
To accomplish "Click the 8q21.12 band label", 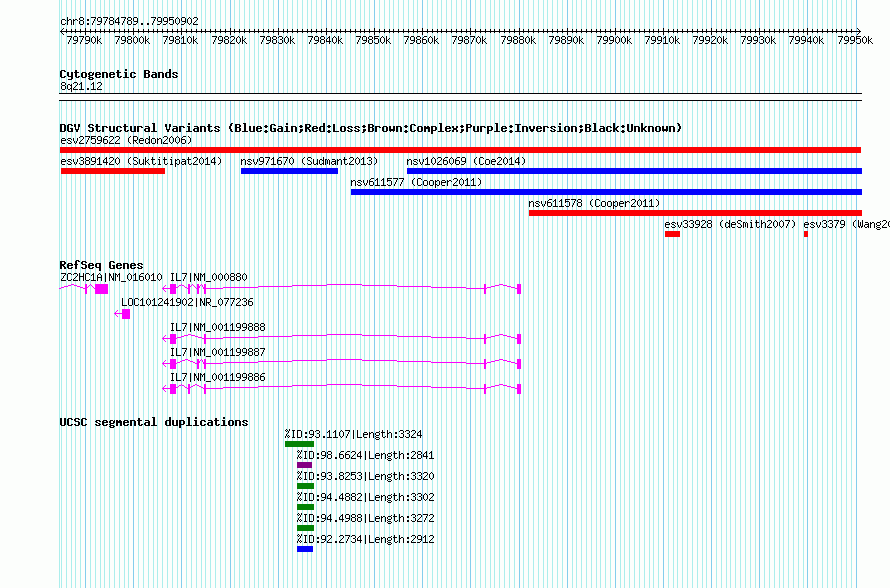I will click(x=81, y=86).
